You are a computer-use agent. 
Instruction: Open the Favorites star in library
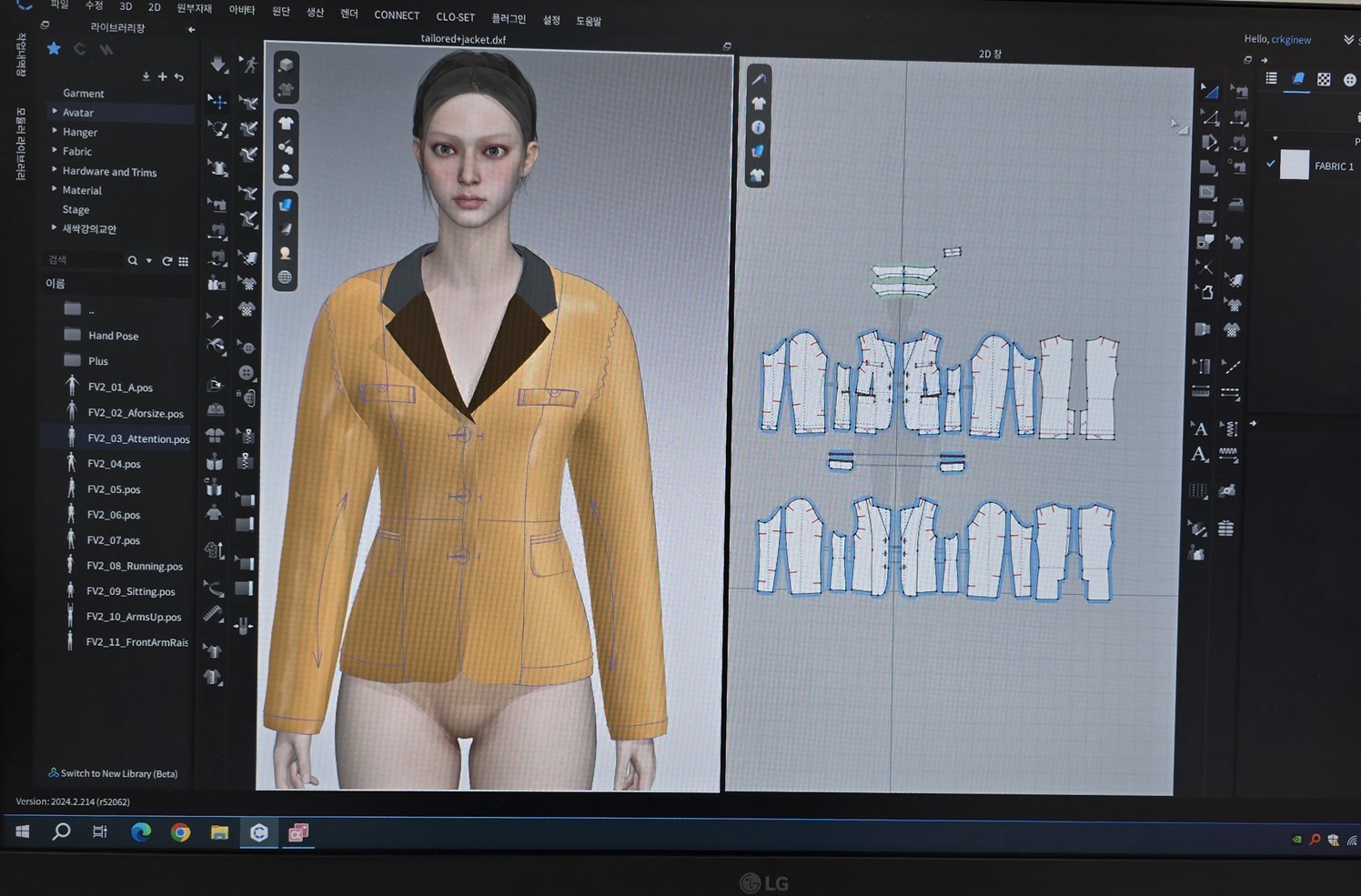[x=54, y=49]
